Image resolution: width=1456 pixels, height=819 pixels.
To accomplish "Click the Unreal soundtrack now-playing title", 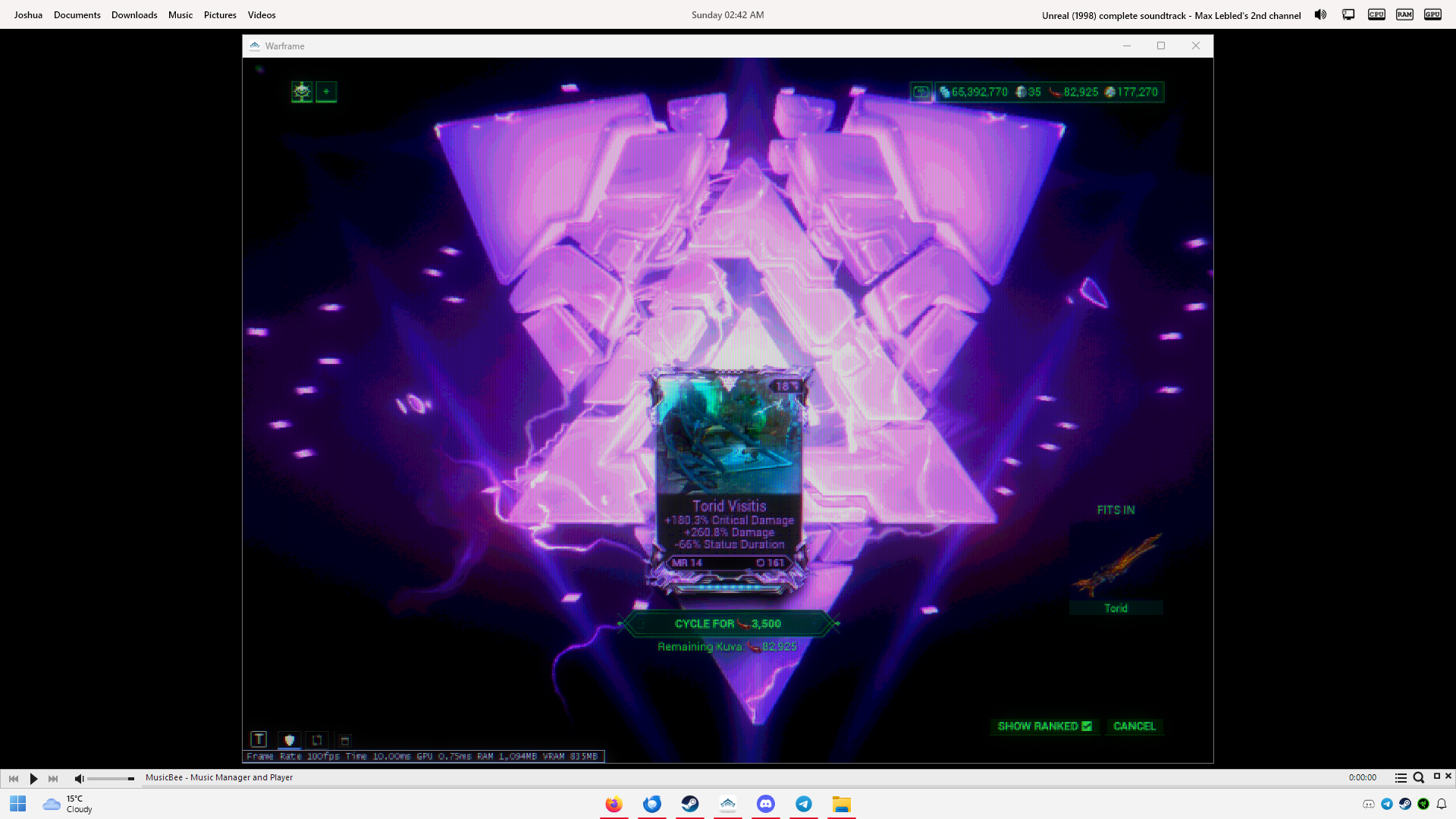I will (1172, 15).
